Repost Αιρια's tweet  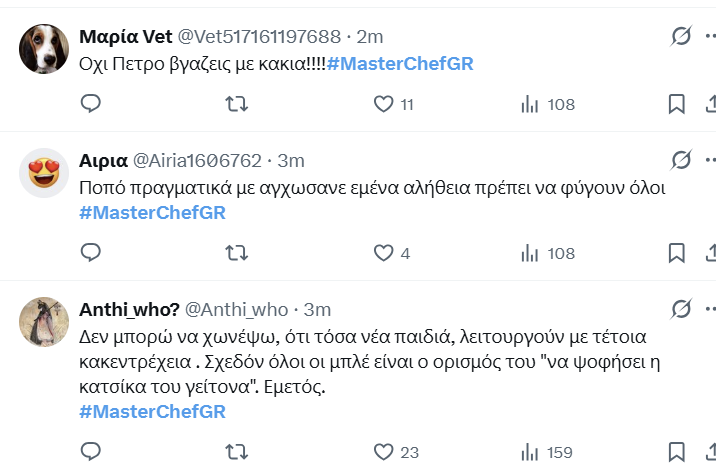tap(237, 254)
